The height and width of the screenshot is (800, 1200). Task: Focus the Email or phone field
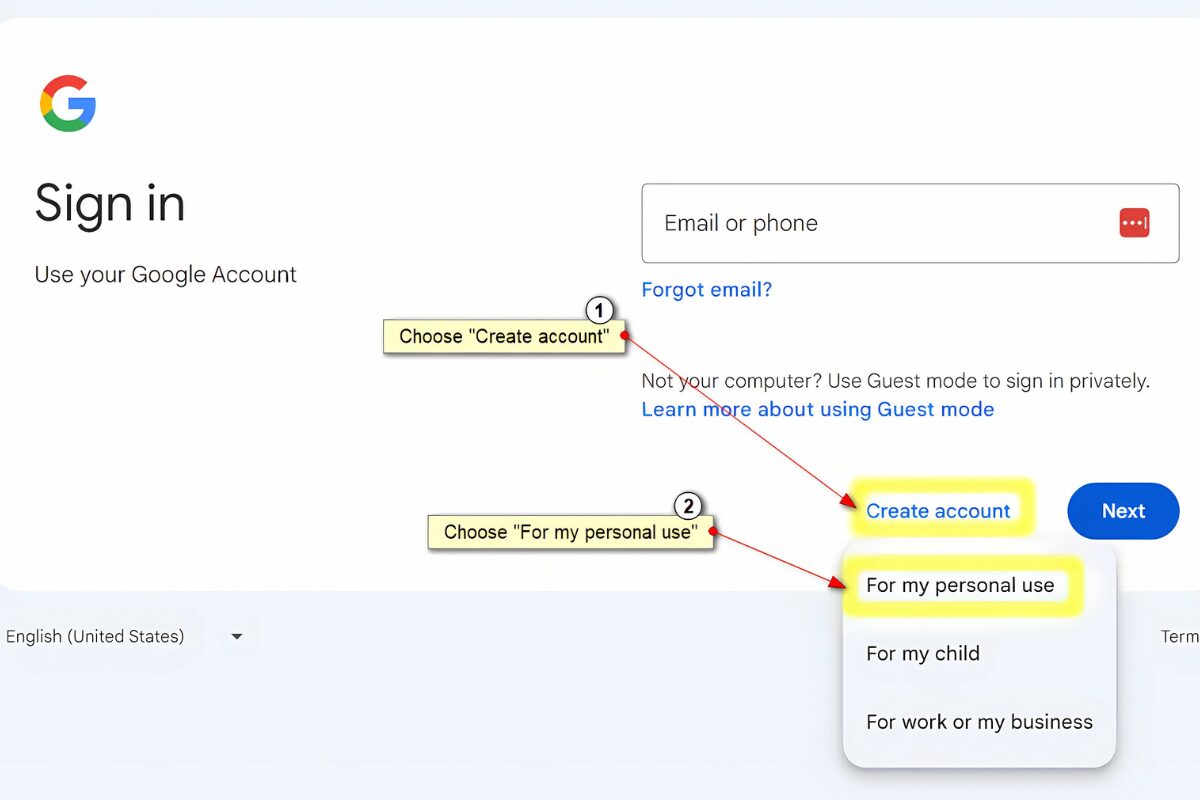(910, 223)
